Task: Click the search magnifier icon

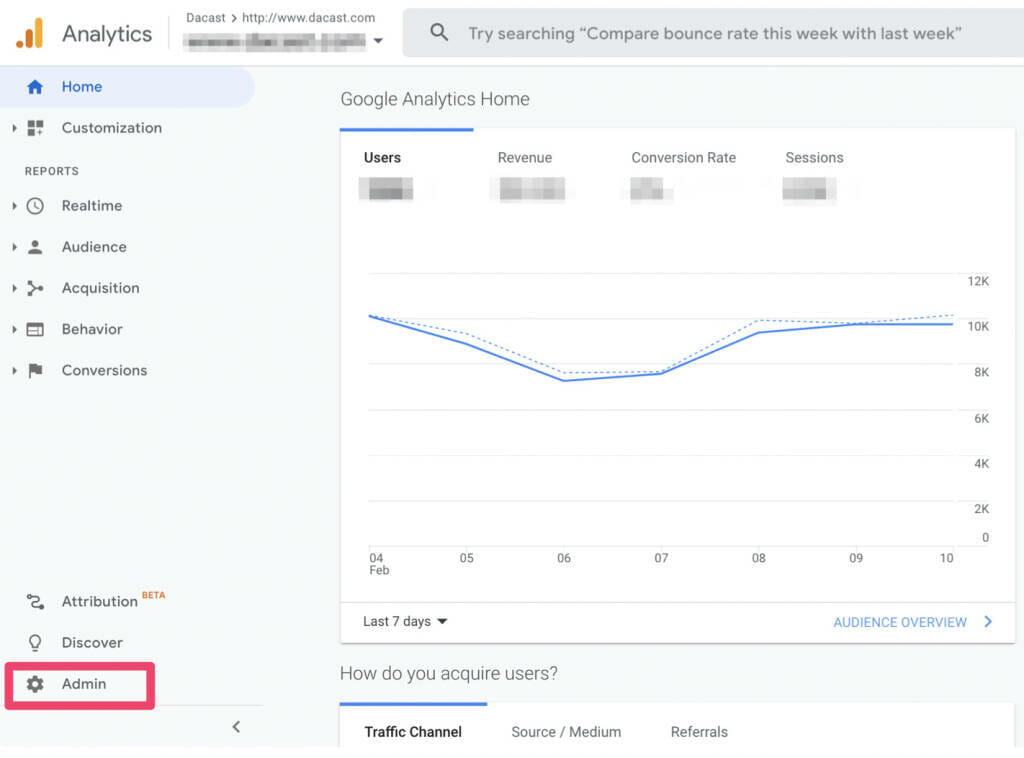Action: point(439,32)
